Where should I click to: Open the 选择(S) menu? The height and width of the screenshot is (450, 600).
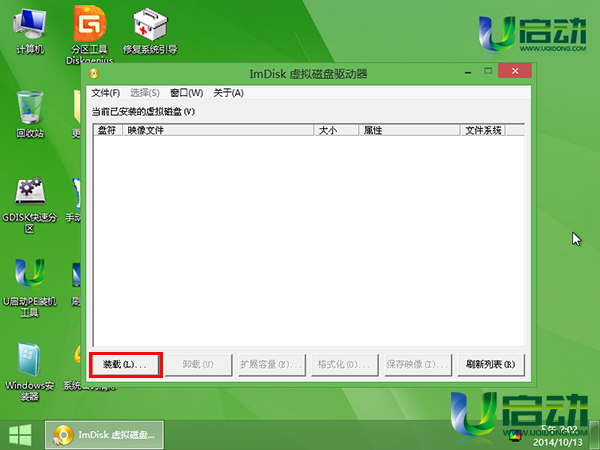point(145,93)
